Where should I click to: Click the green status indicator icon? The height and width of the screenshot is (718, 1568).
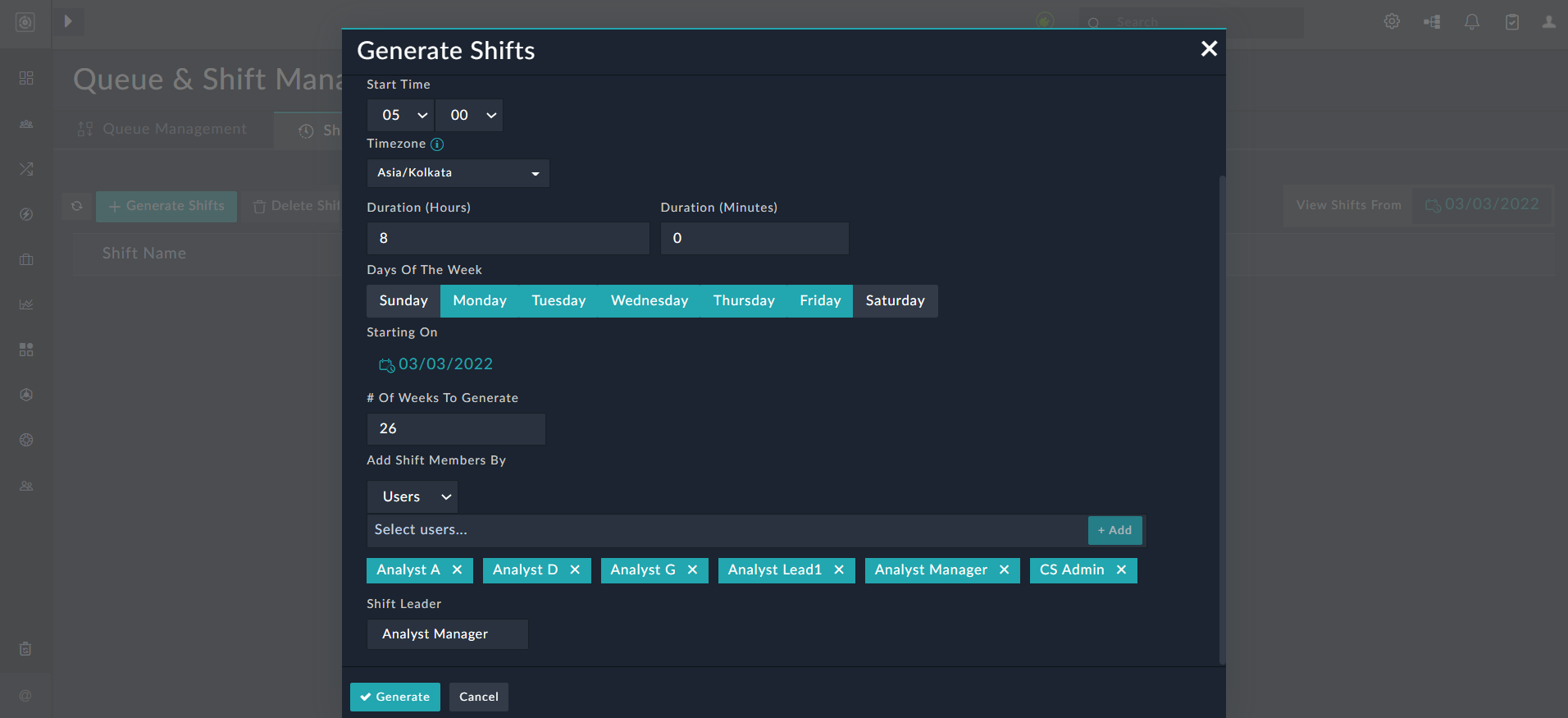click(x=1045, y=21)
